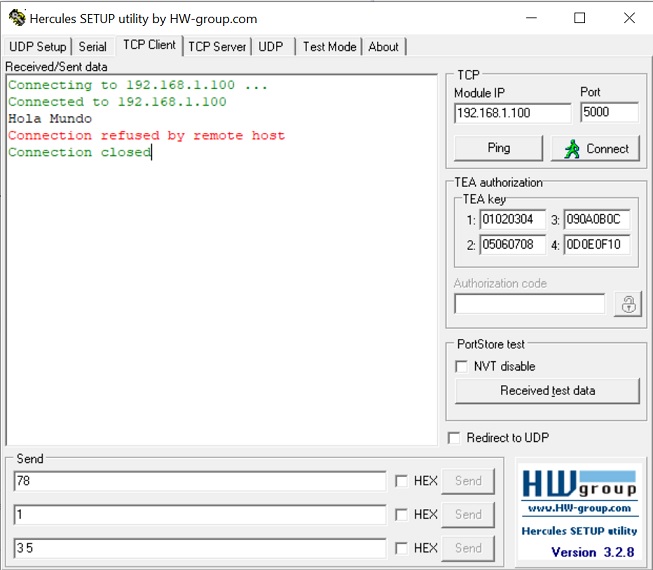The image size is (653, 570).
Task: Edit TEA key field 3
Action: pyautogui.click(x=597, y=219)
